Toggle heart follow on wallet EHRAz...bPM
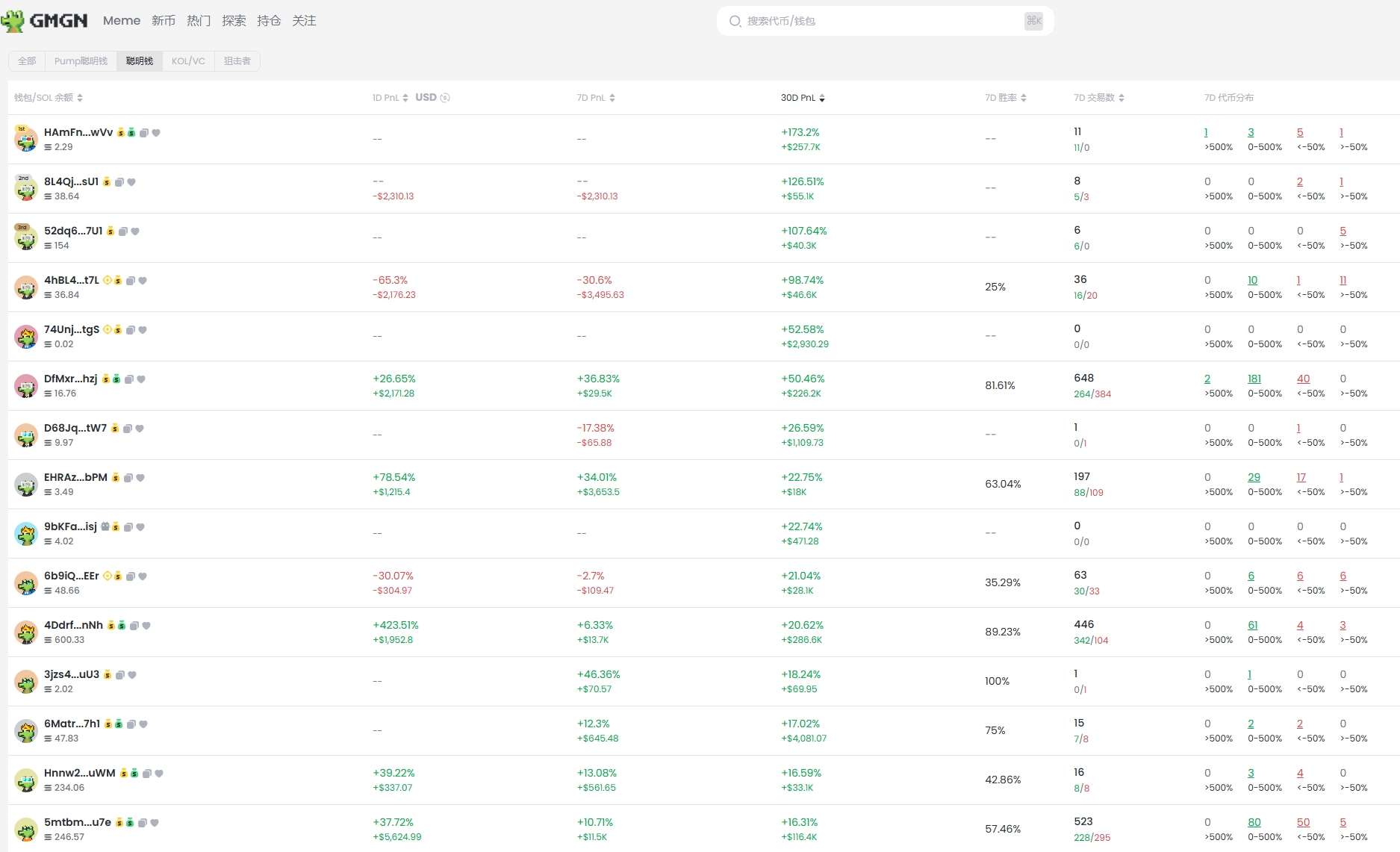This screenshot has height=852, width=1400. click(x=140, y=478)
